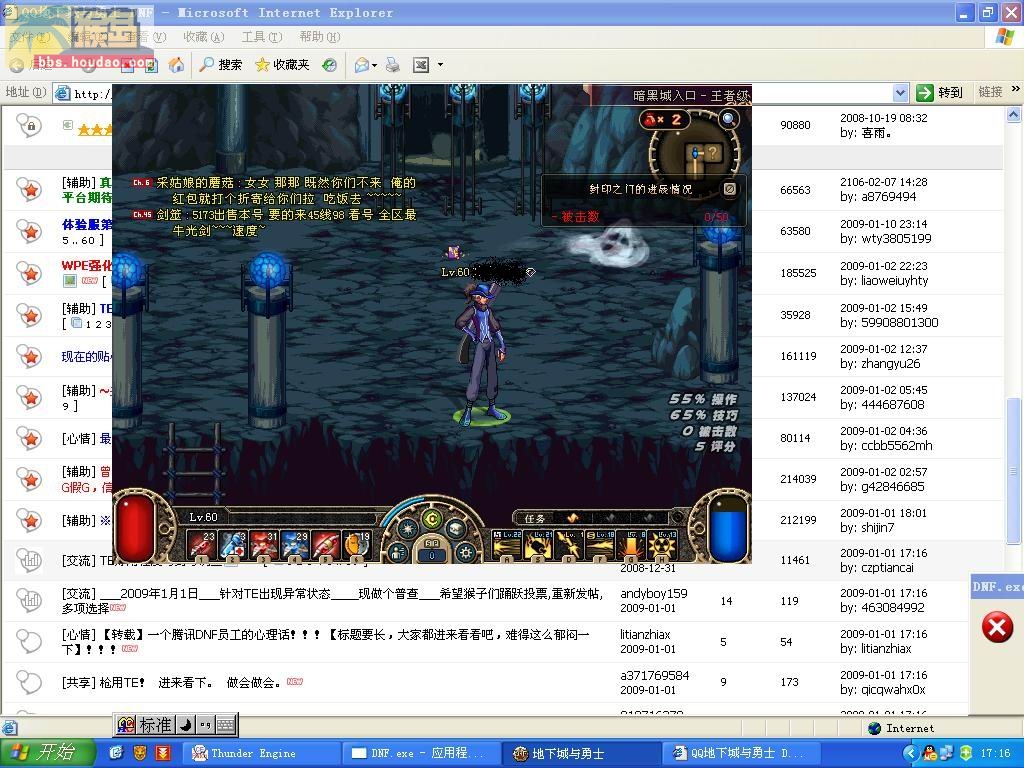
Task: Click the 收藏夹 favorites toolbar button
Action: pyautogui.click(x=282, y=65)
